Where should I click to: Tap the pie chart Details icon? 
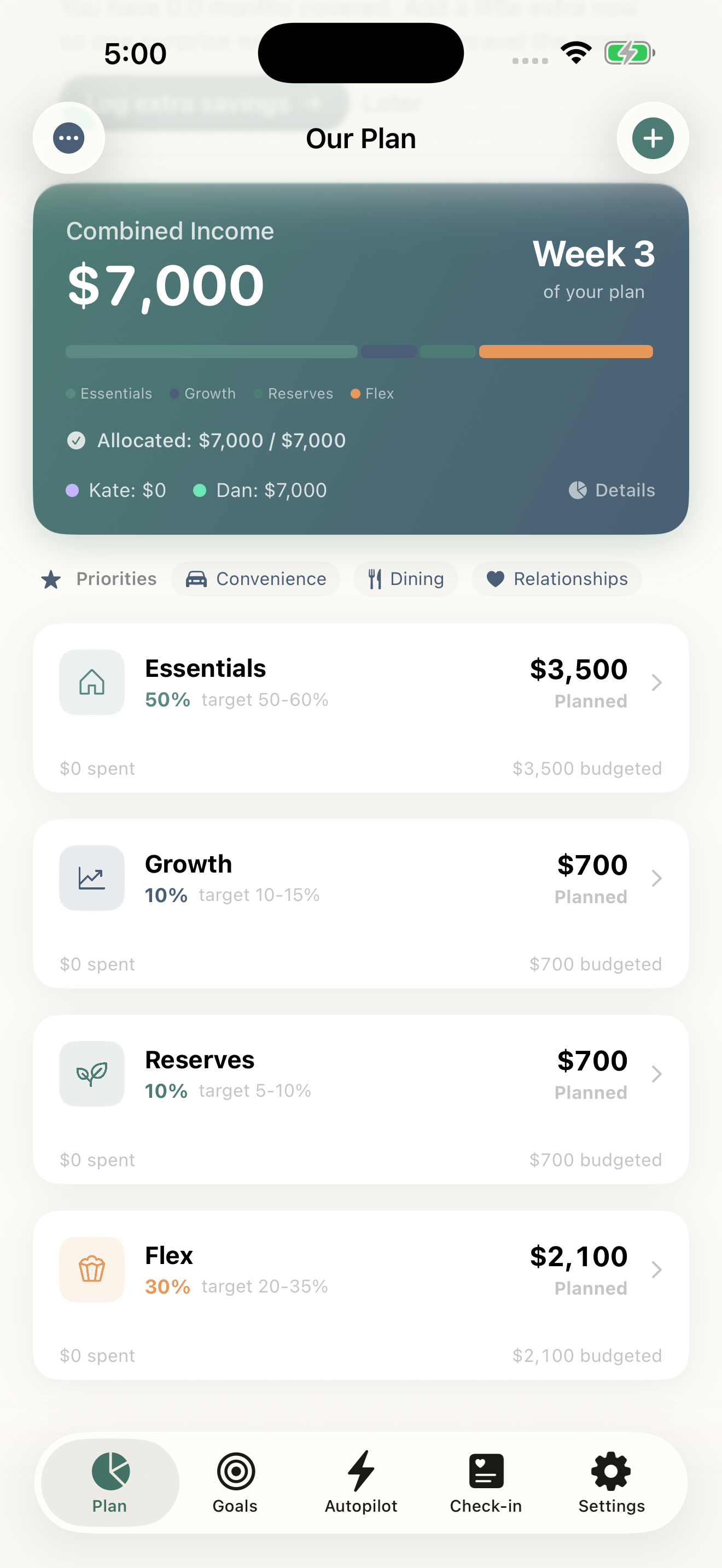(578, 489)
